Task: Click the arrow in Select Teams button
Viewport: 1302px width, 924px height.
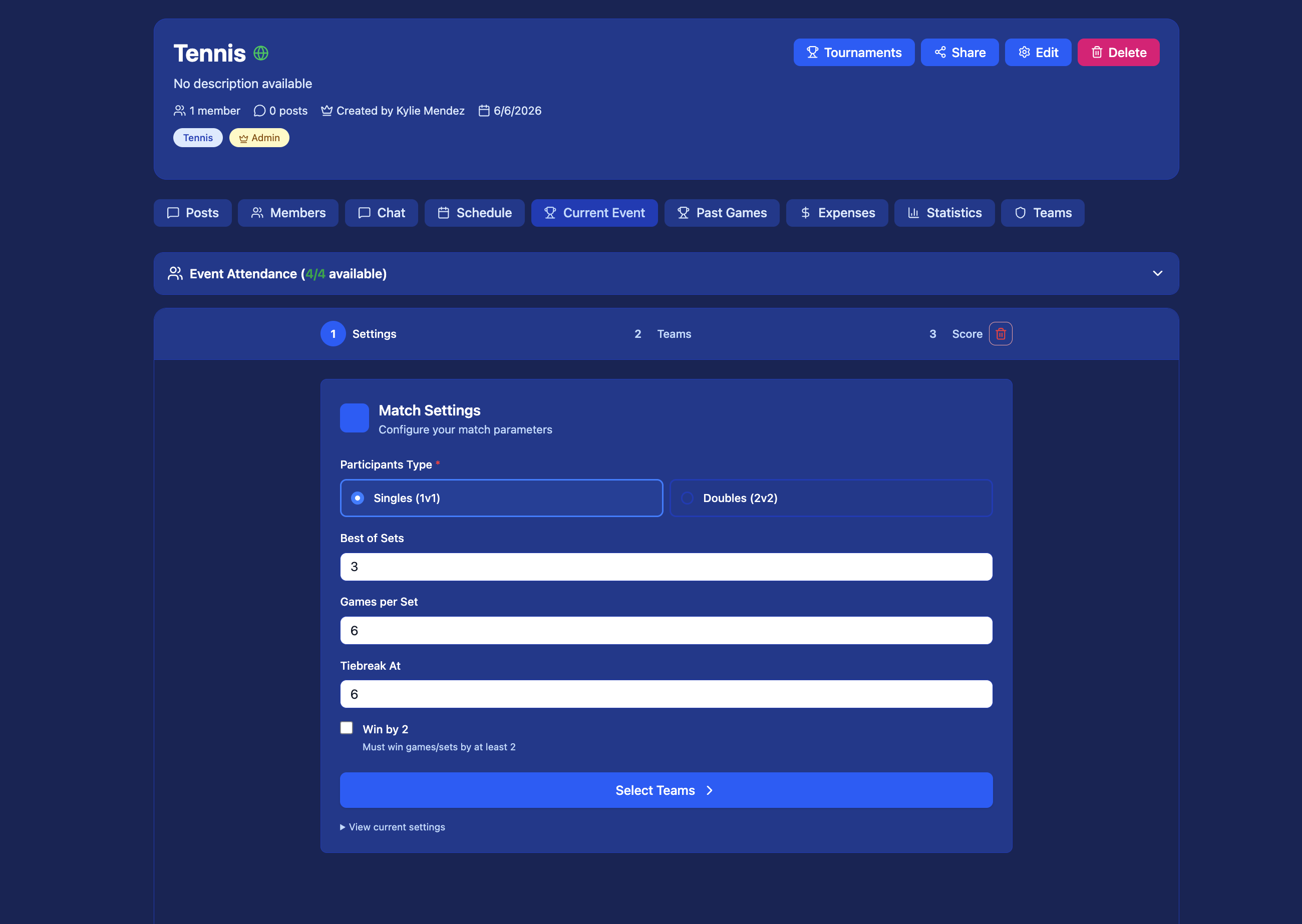Action: pyautogui.click(x=710, y=790)
